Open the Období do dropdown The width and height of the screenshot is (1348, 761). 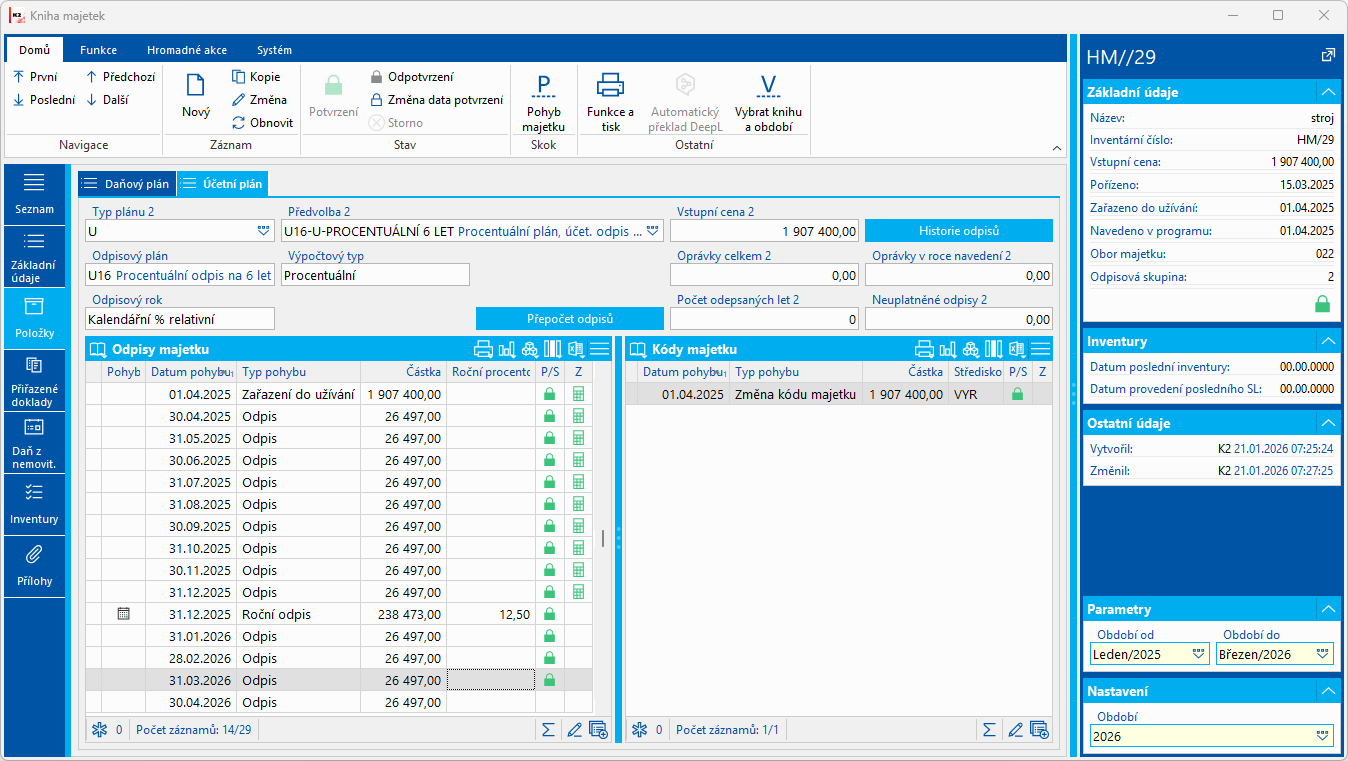tap(1324, 654)
